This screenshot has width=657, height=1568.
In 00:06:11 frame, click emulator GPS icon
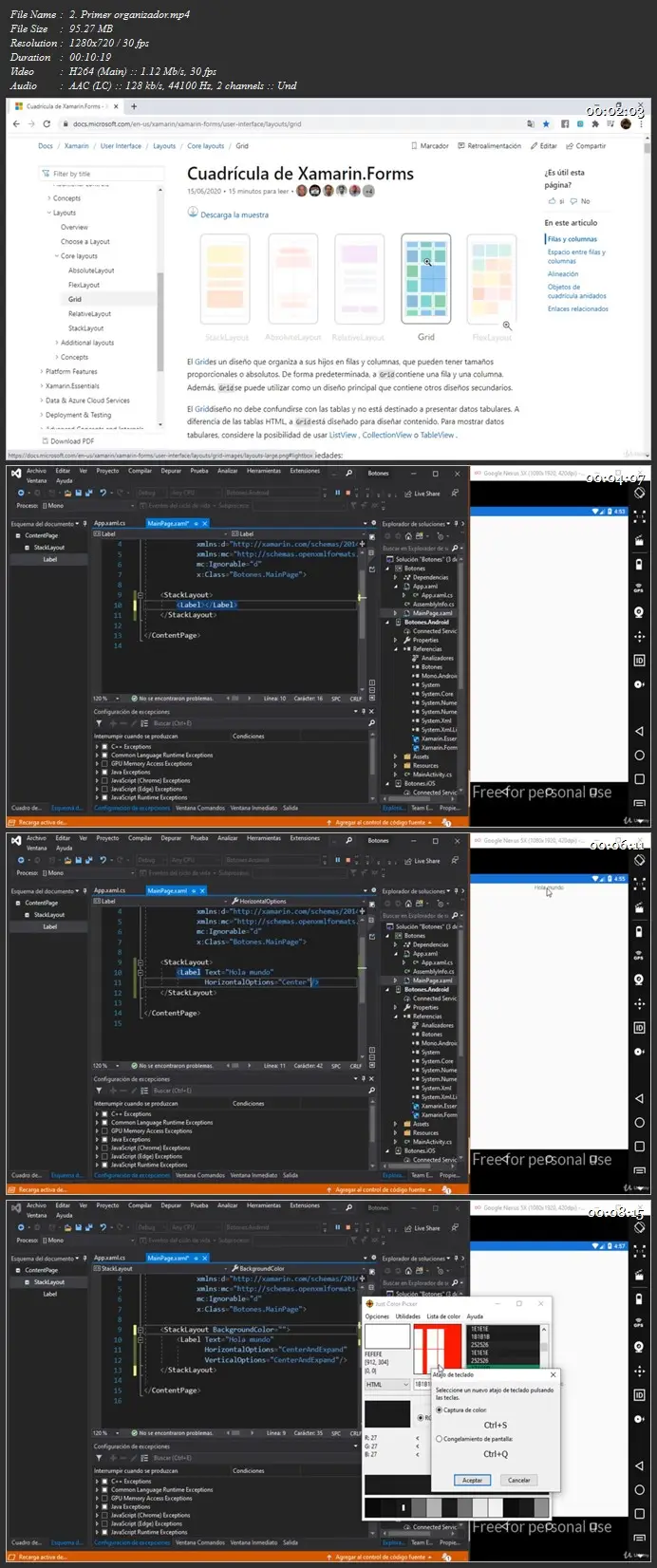pyautogui.click(x=639, y=955)
